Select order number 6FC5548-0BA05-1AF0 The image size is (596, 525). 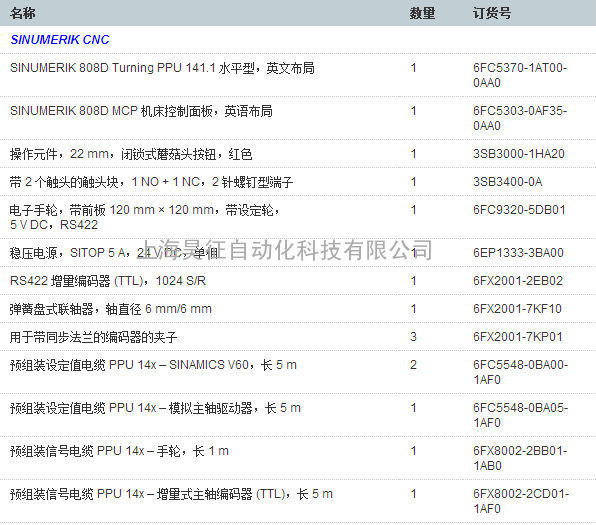pos(520,415)
